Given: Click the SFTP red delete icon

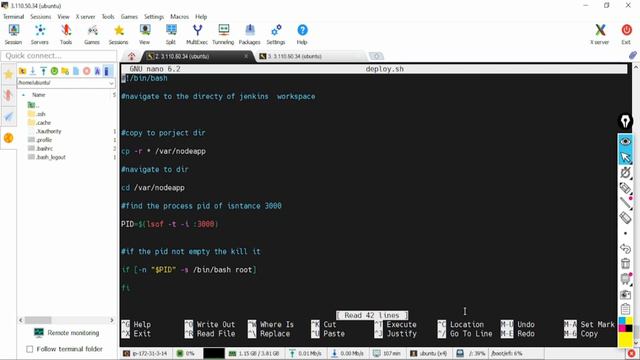Looking at the screenshot, I should pyautogui.click(x=87, y=71).
